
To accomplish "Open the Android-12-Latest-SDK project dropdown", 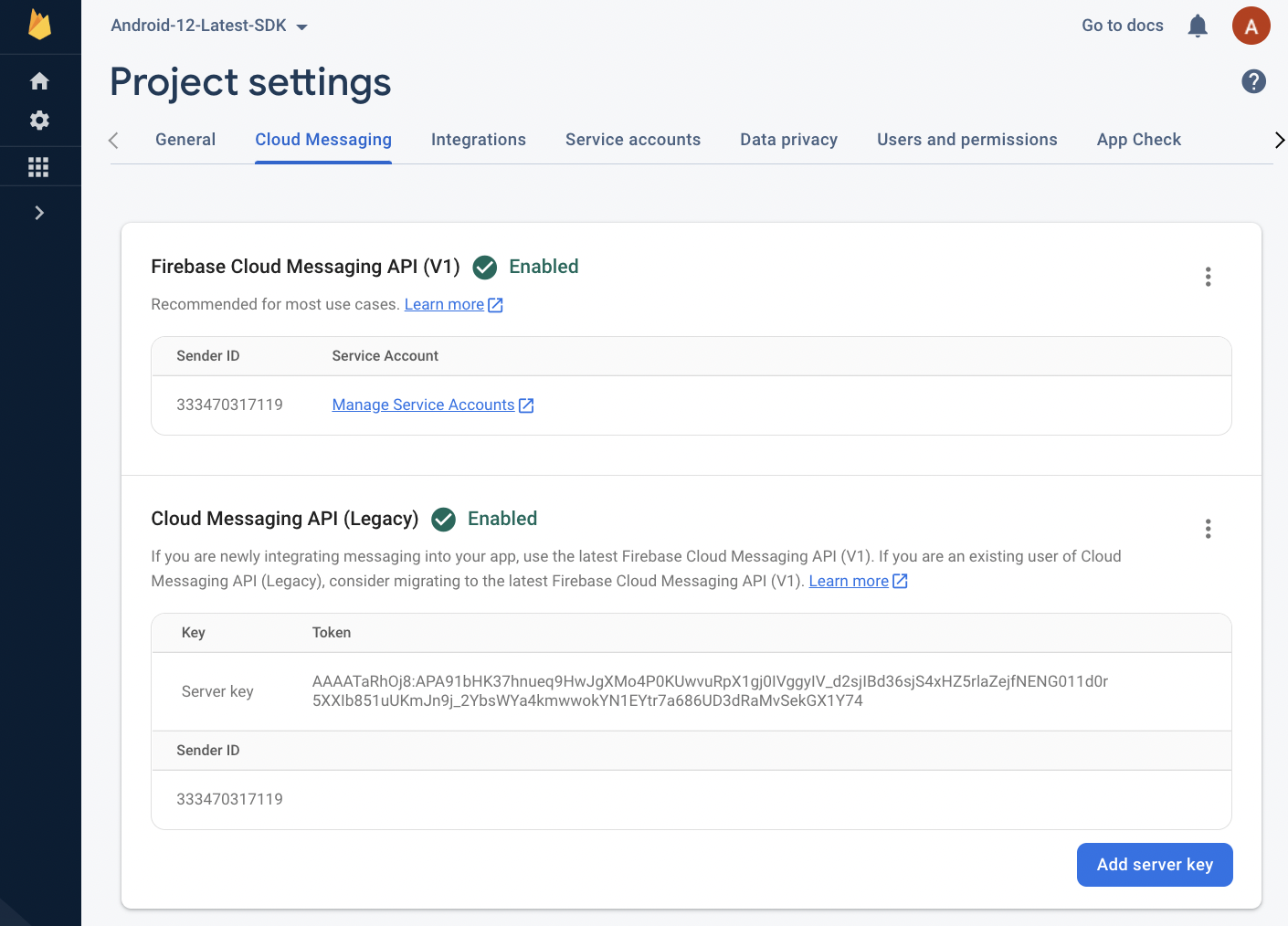I will click(209, 26).
